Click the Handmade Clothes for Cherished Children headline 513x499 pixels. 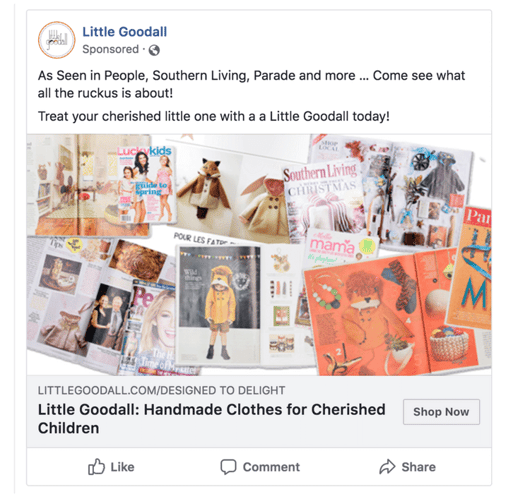[212, 419]
